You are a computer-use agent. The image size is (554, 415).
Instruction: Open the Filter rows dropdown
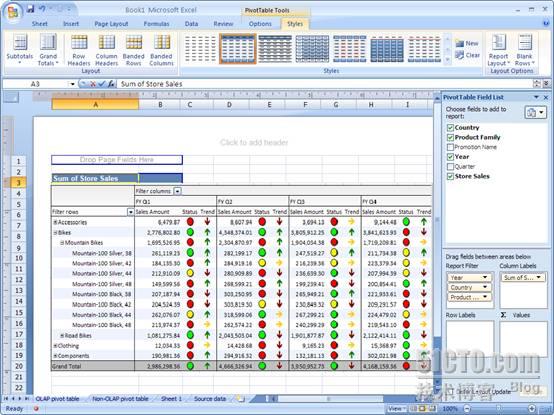pos(130,212)
